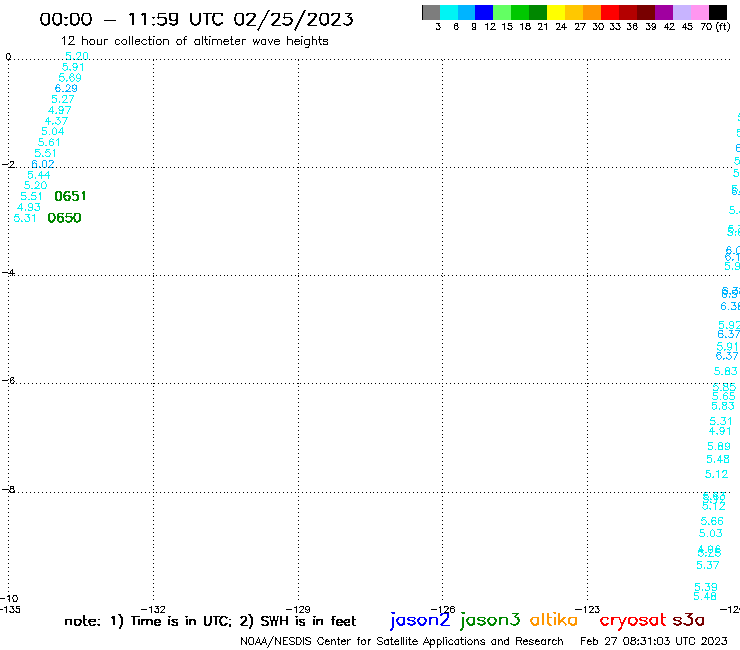
Task: Click the -8 latitude axis label
Action: [x=8, y=489]
